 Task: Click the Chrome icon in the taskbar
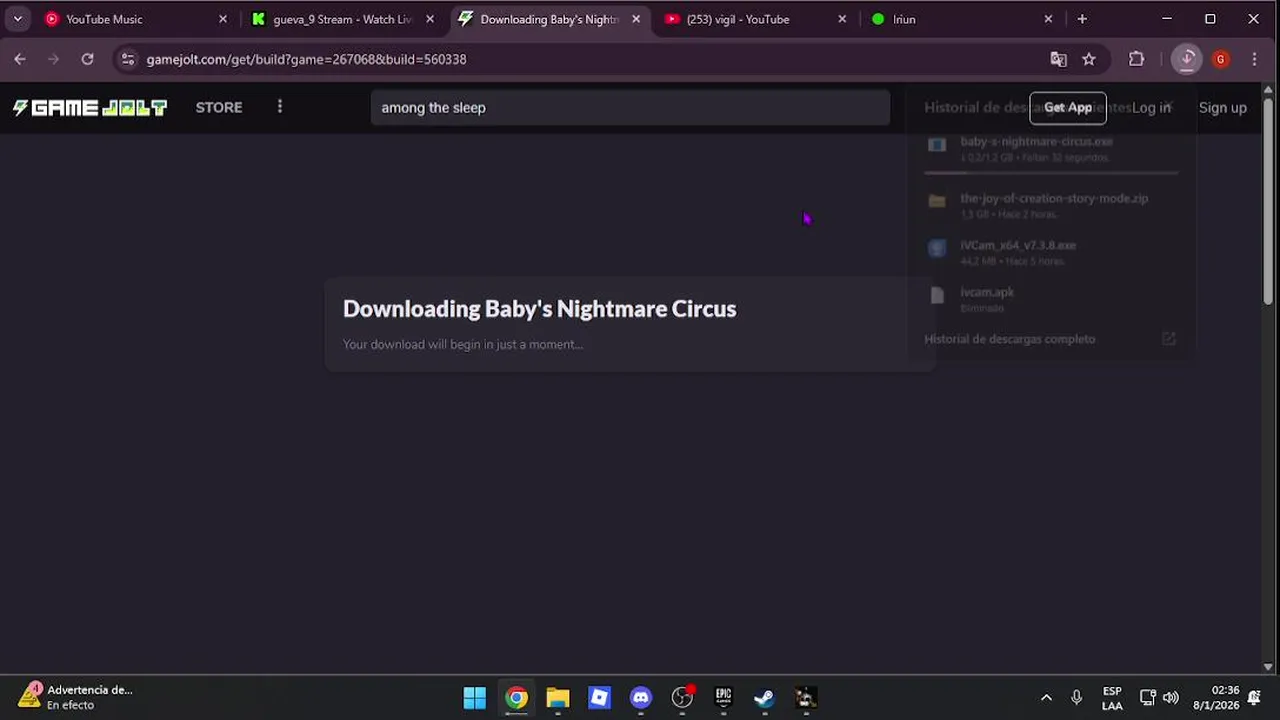516,697
